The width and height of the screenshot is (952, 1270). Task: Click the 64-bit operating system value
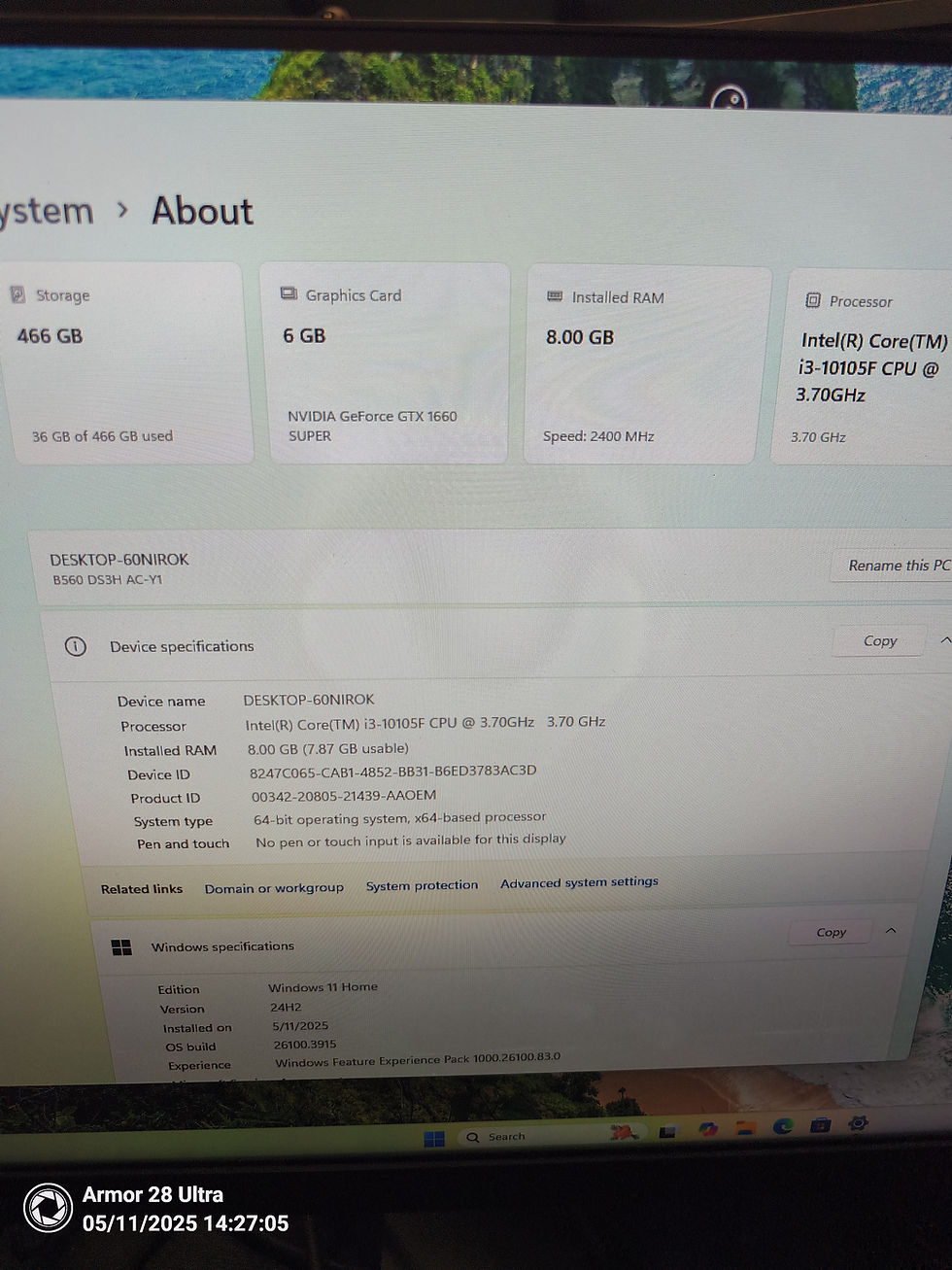tap(399, 818)
